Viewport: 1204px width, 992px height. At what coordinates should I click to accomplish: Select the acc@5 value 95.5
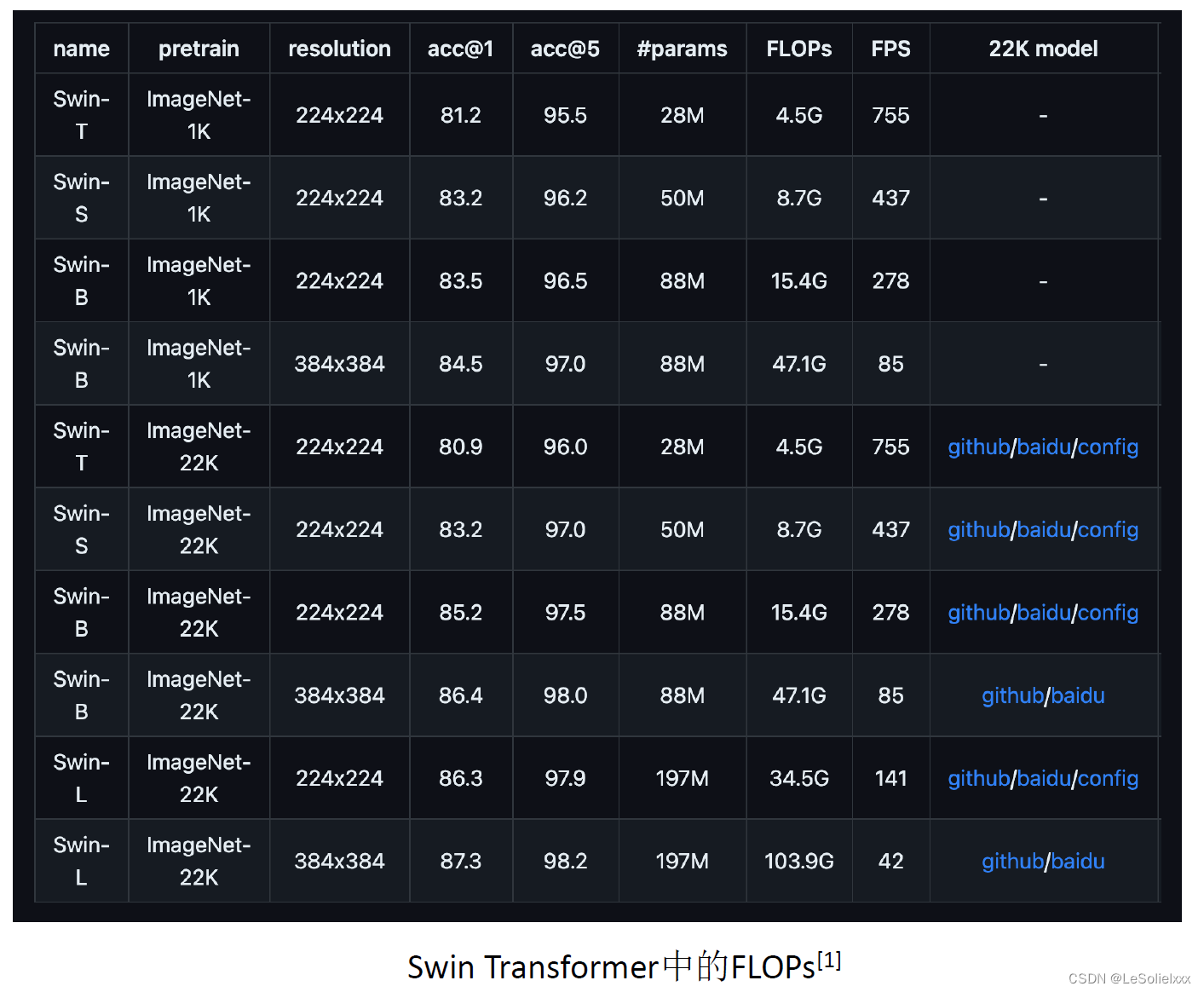click(565, 115)
